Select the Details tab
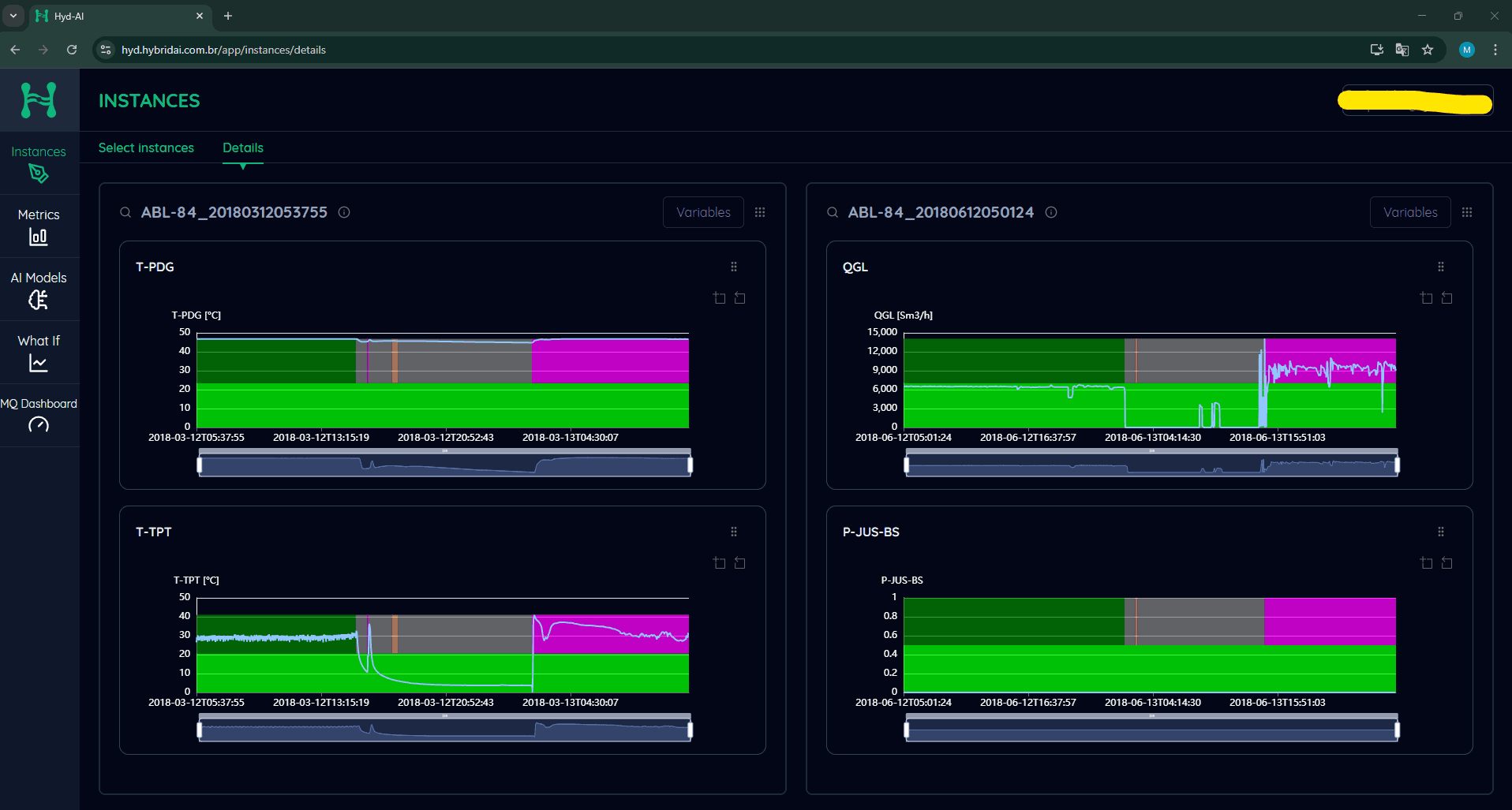The width and height of the screenshot is (1512, 810). (243, 147)
